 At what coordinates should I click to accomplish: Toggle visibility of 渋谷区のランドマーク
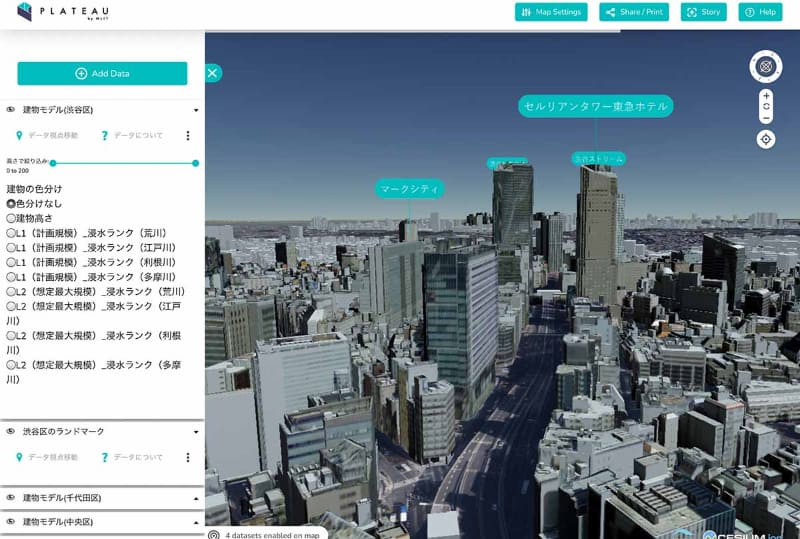coord(10,431)
